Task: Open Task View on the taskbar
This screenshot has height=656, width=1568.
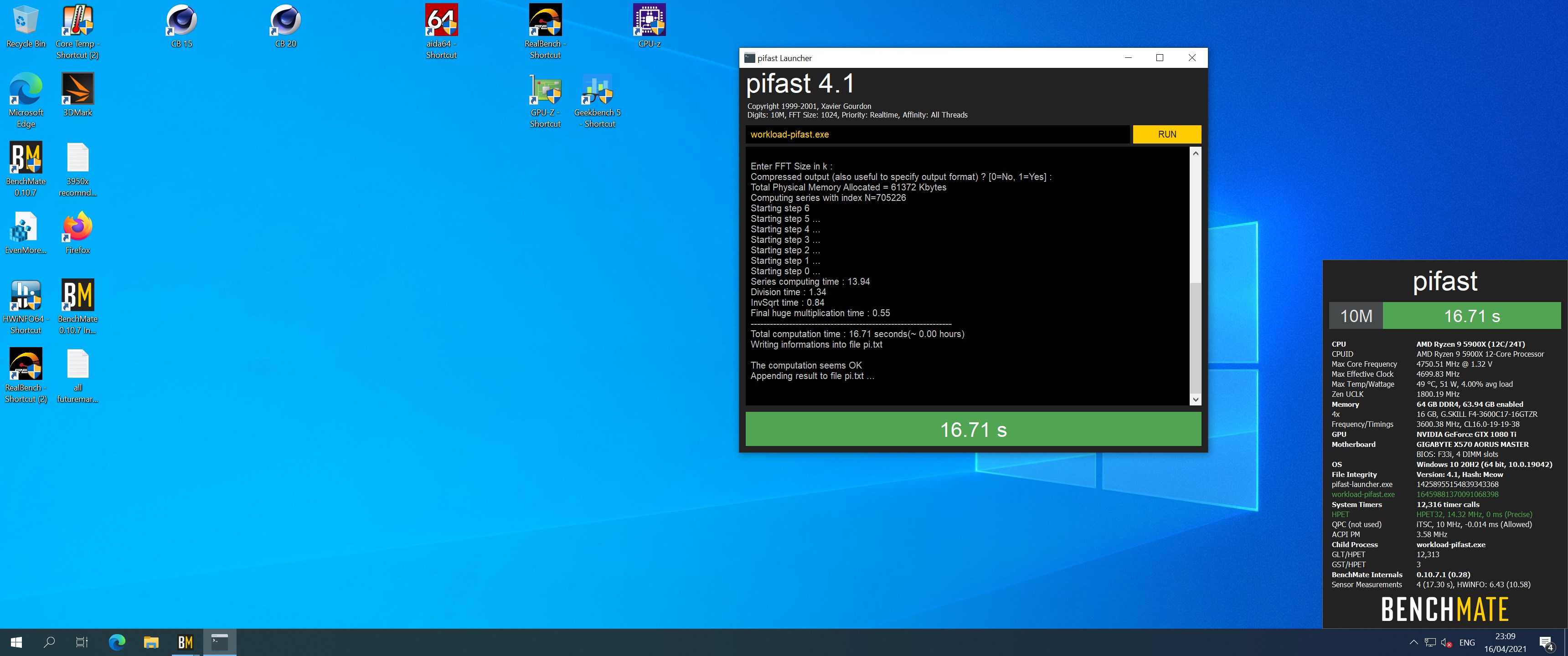Action: coord(82,642)
